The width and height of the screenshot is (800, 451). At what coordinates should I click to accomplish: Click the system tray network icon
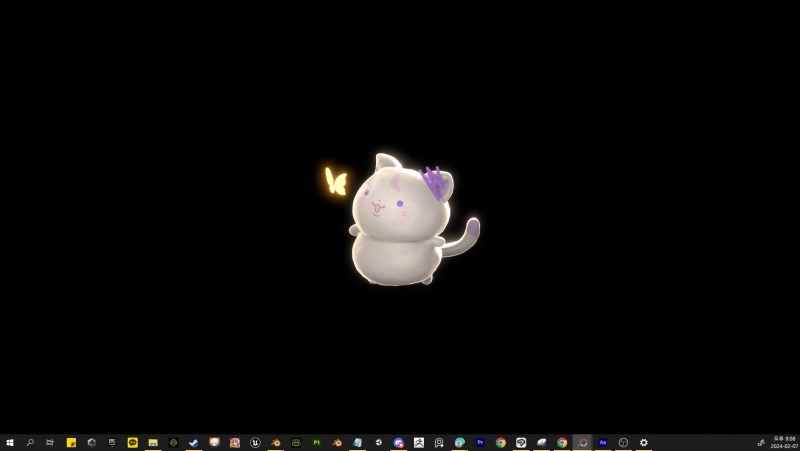coord(761,442)
